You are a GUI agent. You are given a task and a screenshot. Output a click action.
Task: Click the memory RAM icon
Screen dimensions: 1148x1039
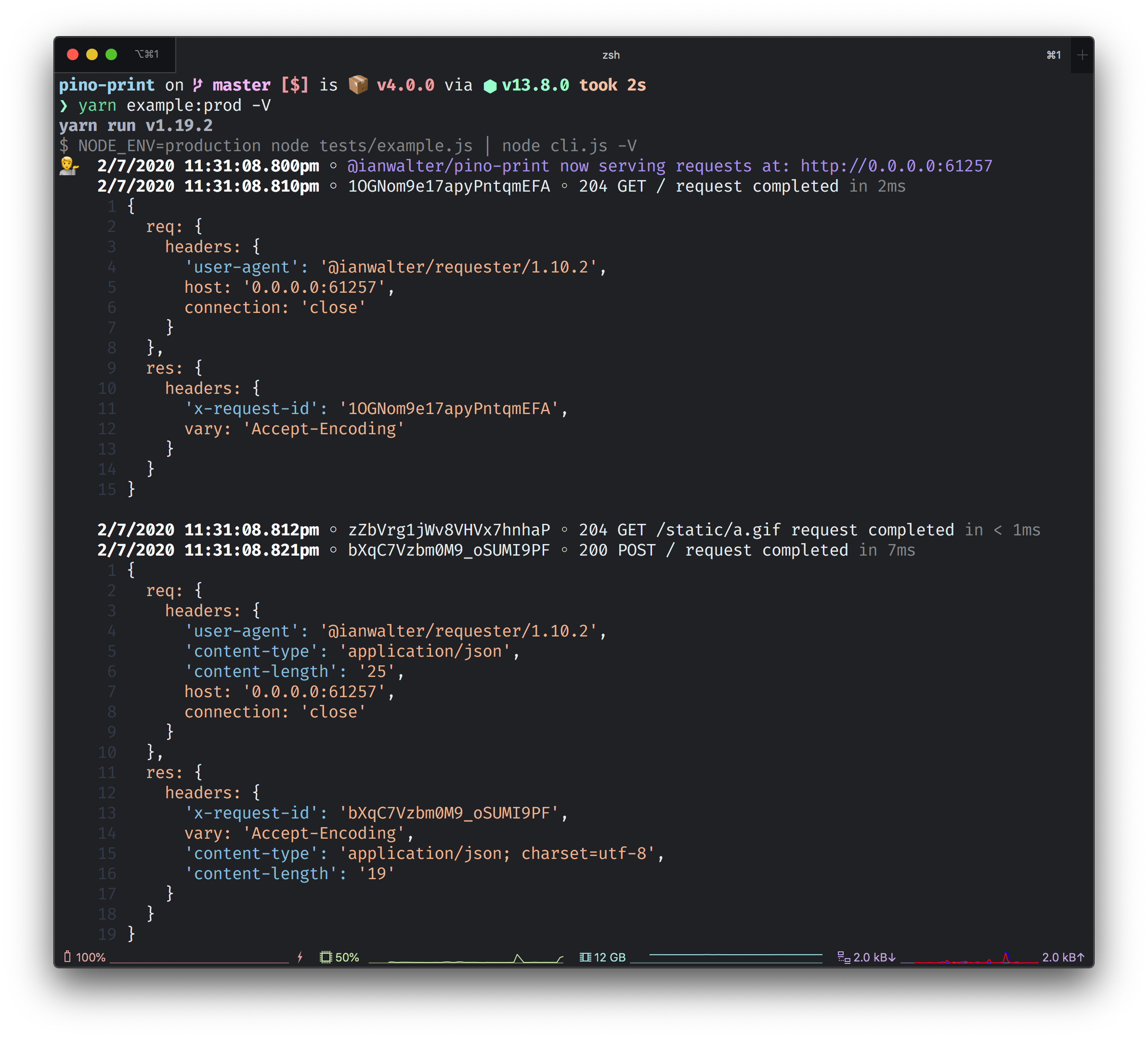(585, 957)
